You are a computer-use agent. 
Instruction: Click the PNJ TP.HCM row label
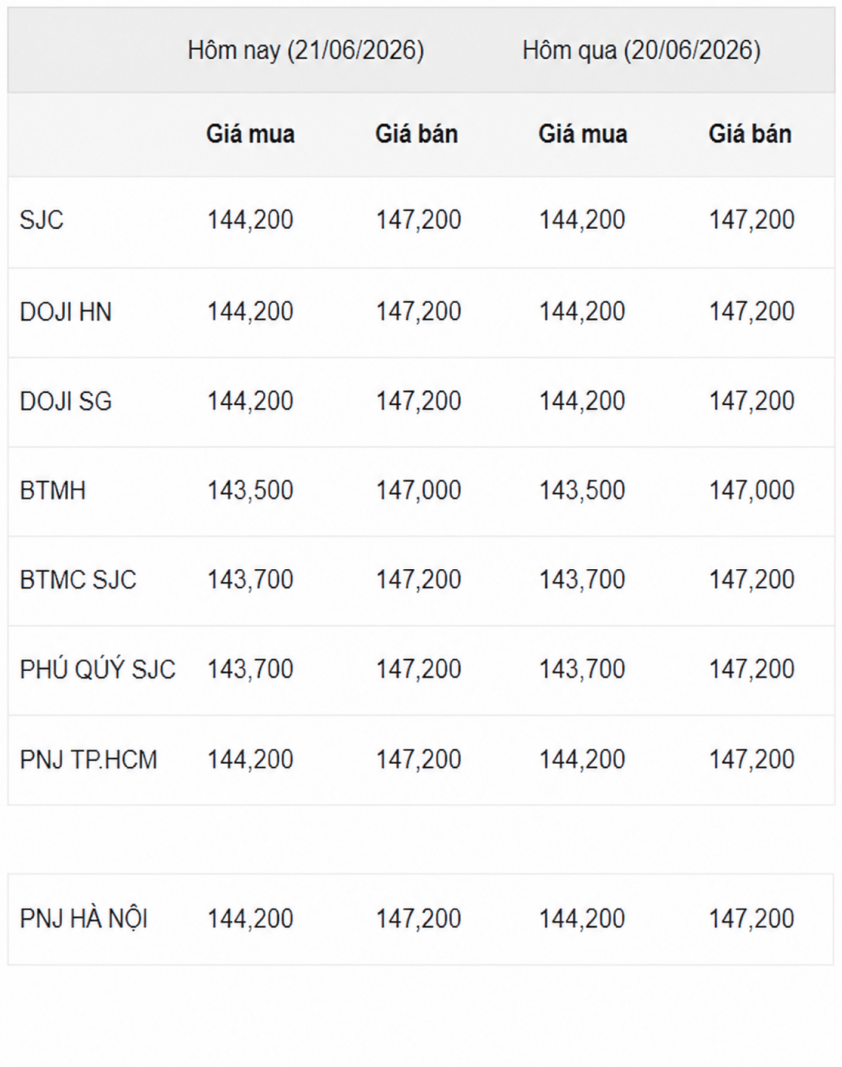(88, 760)
